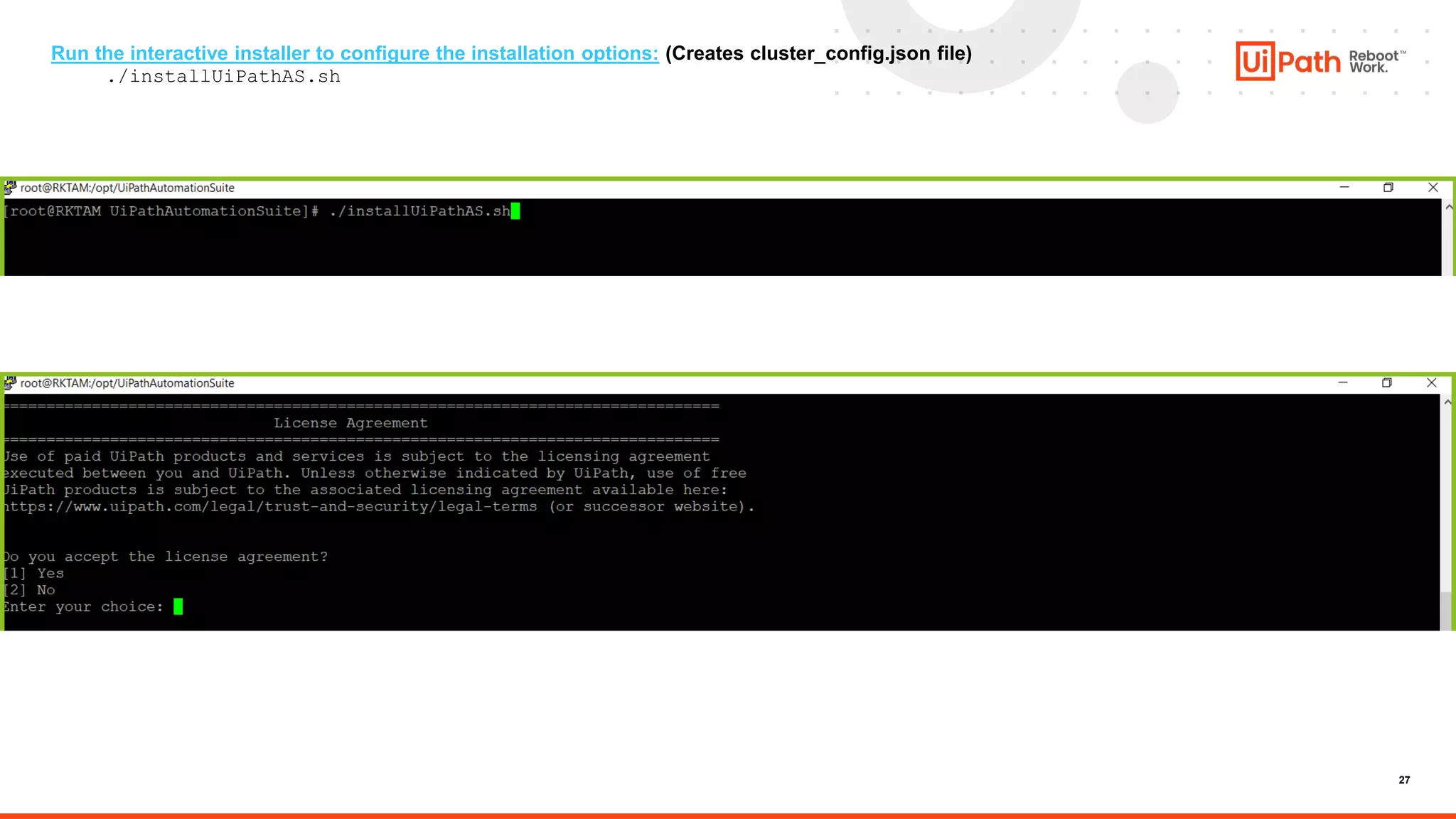Viewport: 1456px width, 819px height.
Task: Click the top terminal title bar text
Action: coord(127,188)
